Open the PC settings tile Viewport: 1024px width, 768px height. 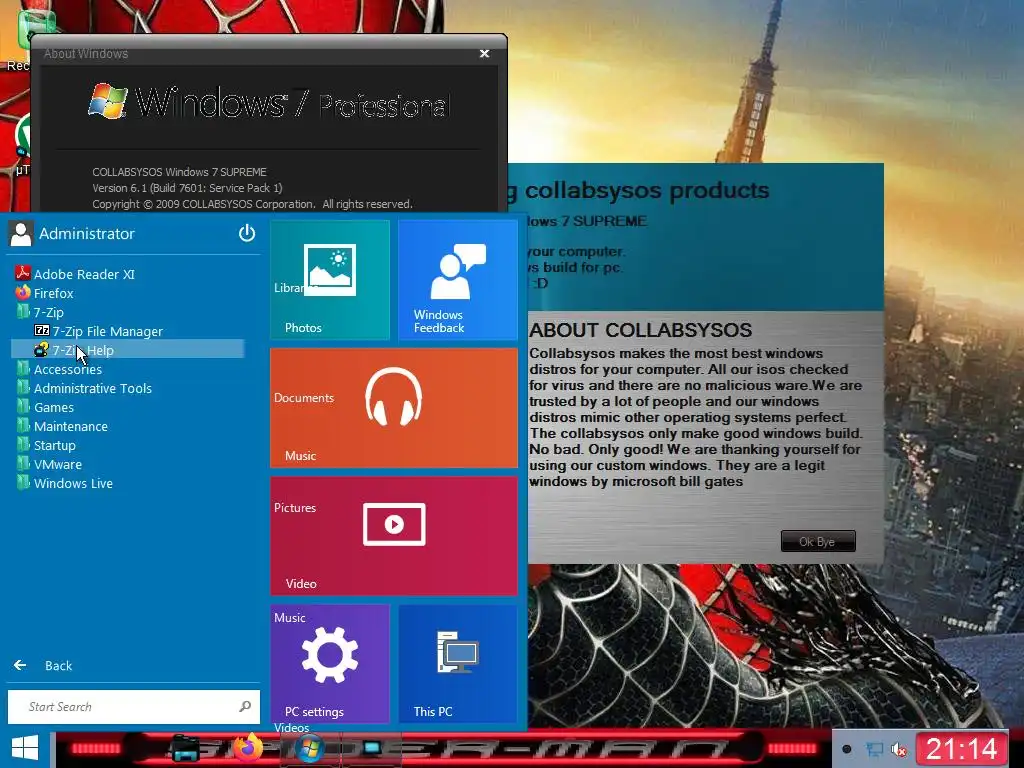pyautogui.click(x=330, y=664)
